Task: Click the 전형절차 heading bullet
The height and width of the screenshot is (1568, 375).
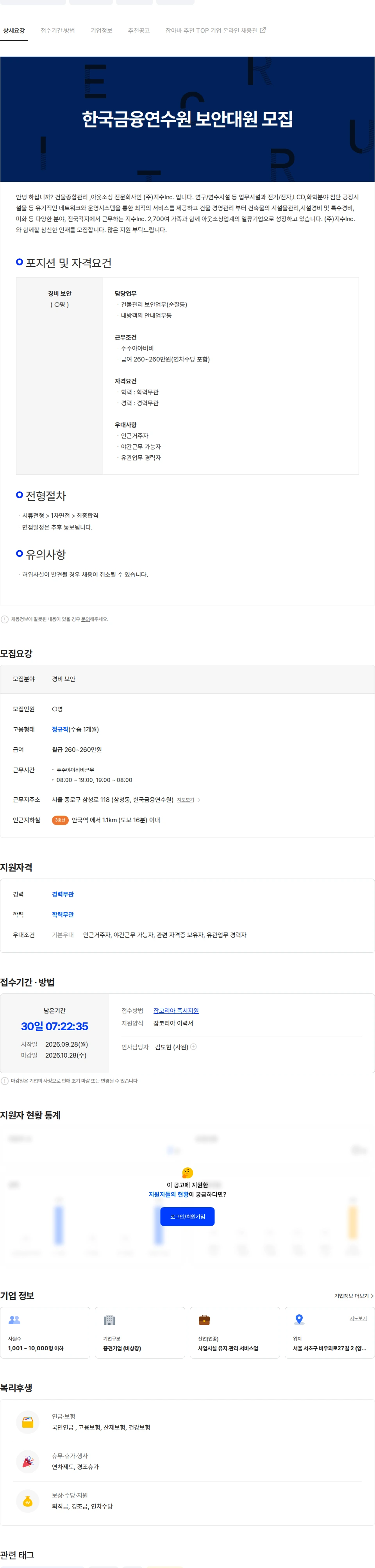Action: 20,495
